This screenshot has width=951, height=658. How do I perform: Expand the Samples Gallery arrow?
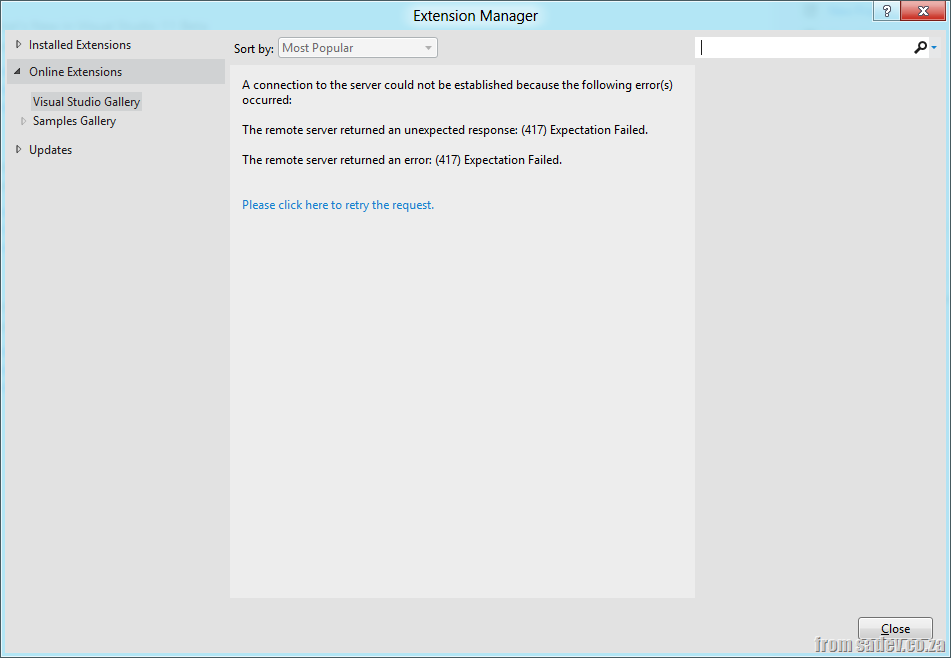[x=24, y=121]
